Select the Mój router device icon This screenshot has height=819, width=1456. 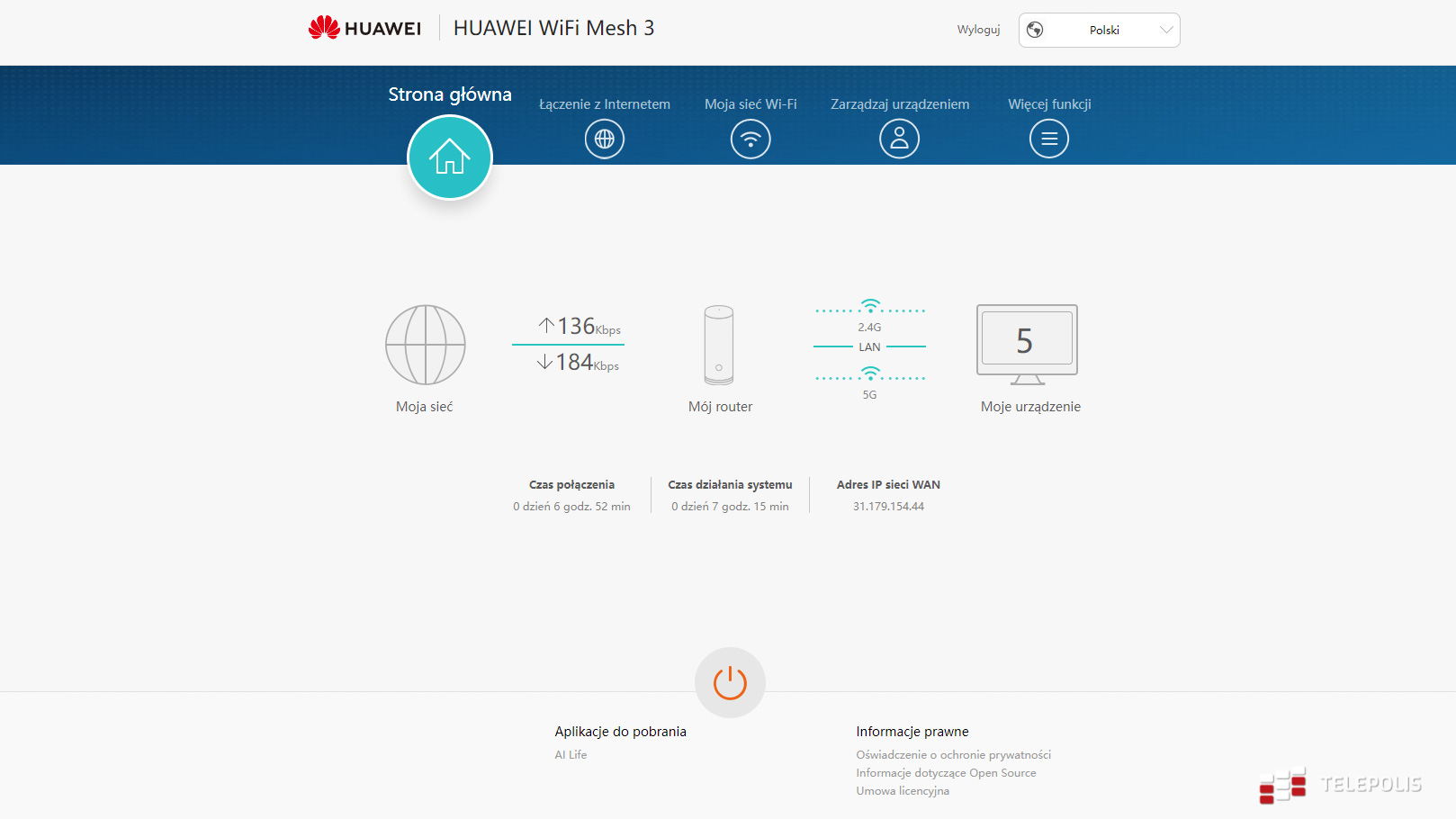pos(719,345)
